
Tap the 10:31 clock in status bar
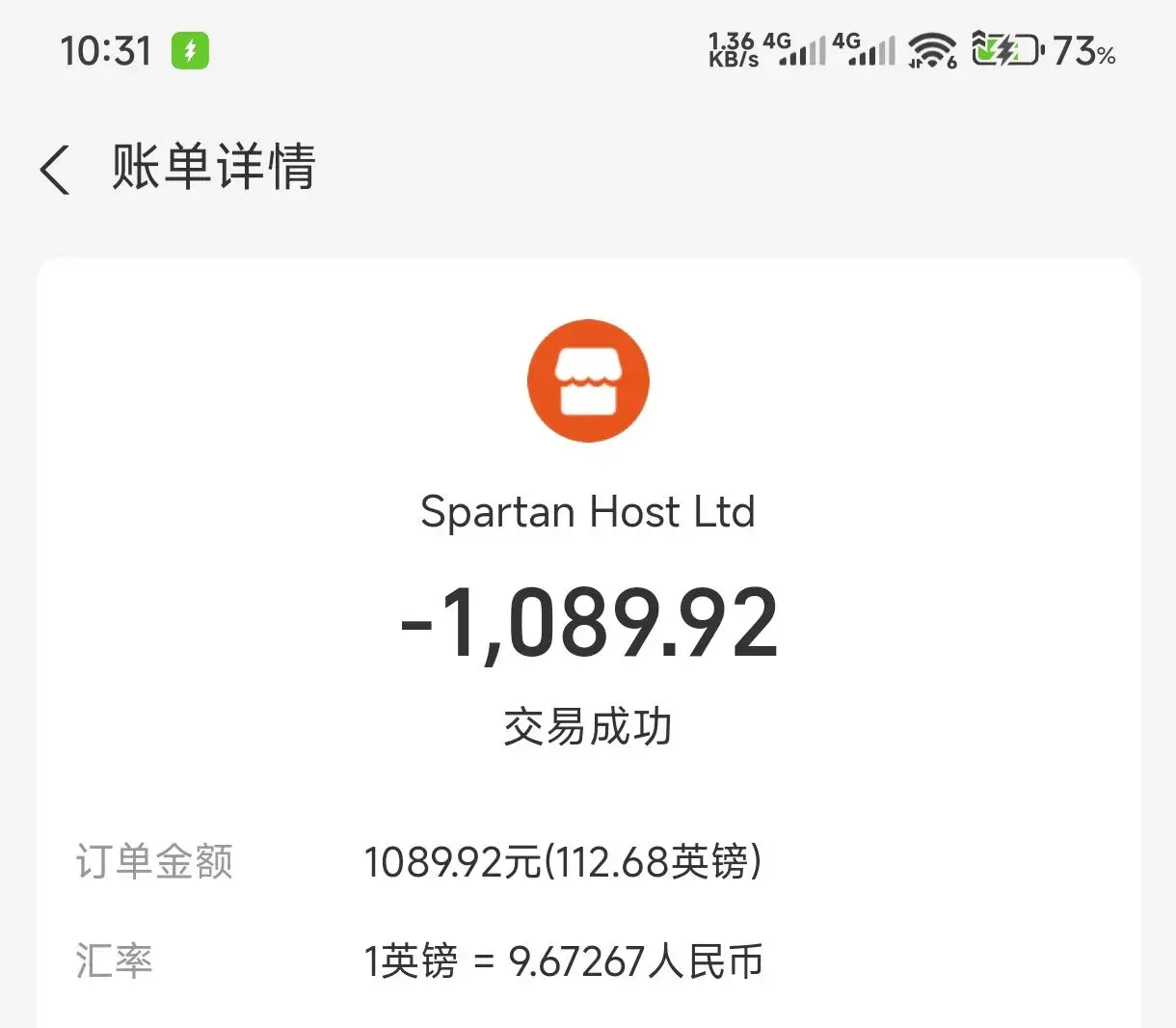click(x=106, y=51)
